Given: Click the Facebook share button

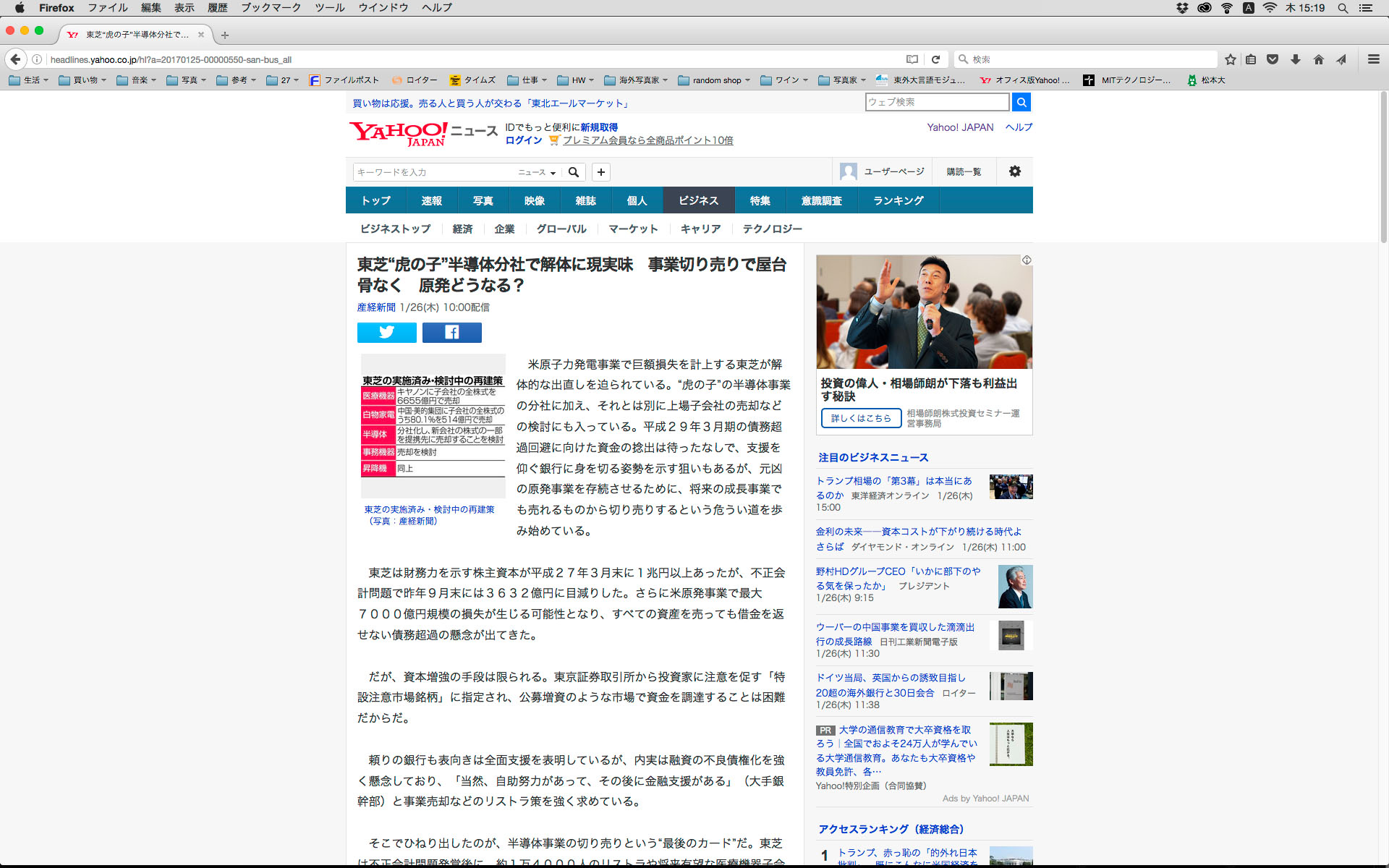Looking at the screenshot, I should coord(451,332).
